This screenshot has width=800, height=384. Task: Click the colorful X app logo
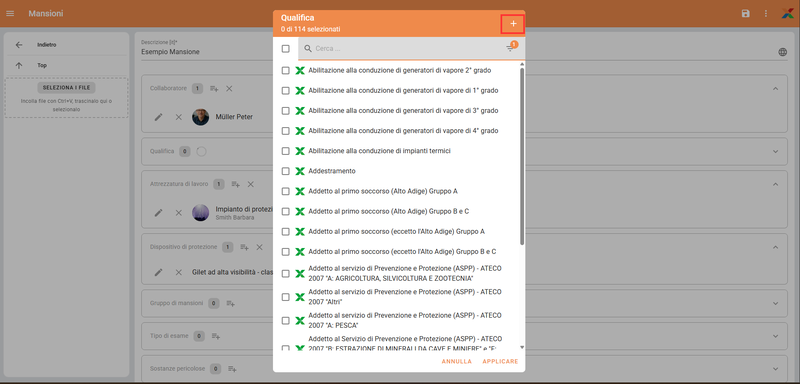point(787,13)
